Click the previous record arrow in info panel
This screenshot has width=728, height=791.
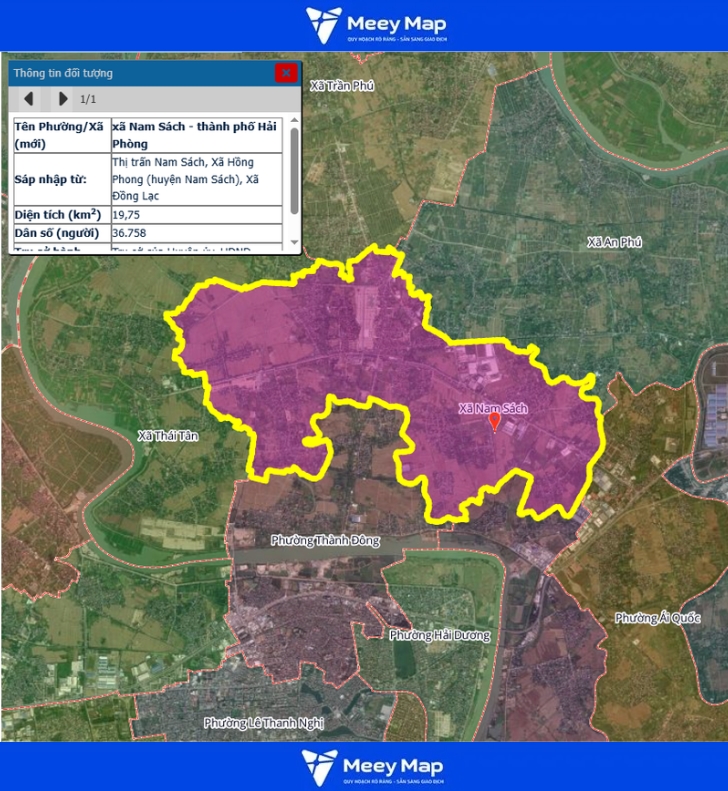pyautogui.click(x=29, y=98)
